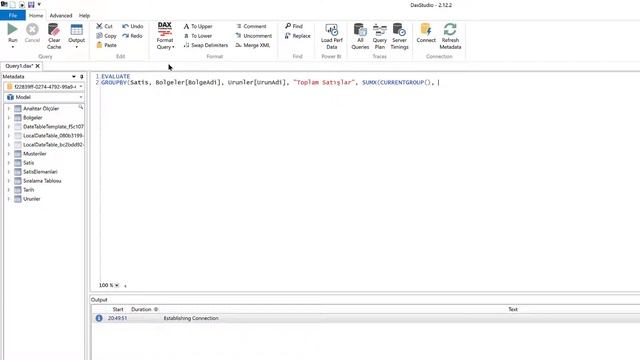This screenshot has height=360, width=640.
Task: Enable the Query Plan trace
Action: pyautogui.click(x=380, y=36)
